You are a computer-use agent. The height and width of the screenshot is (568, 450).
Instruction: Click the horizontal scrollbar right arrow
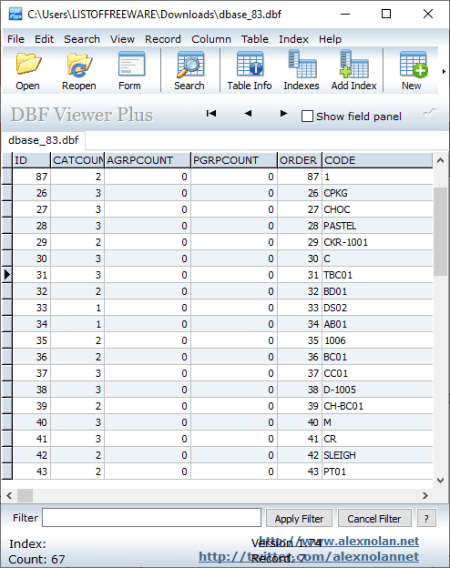click(x=425, y=495)
